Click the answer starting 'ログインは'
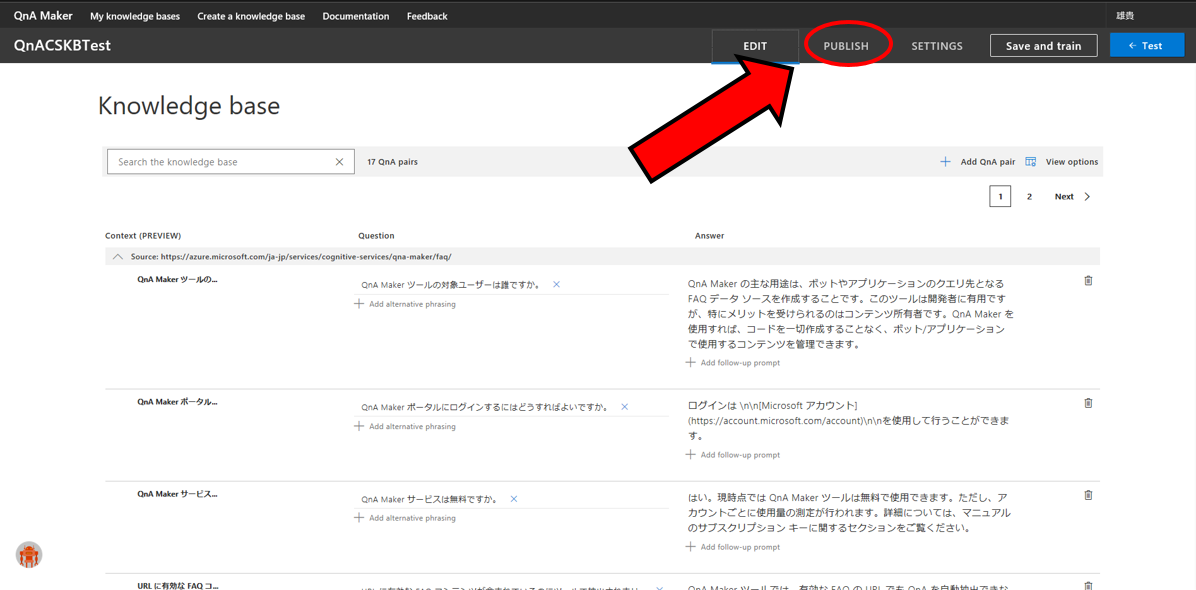 pos(850,421)
